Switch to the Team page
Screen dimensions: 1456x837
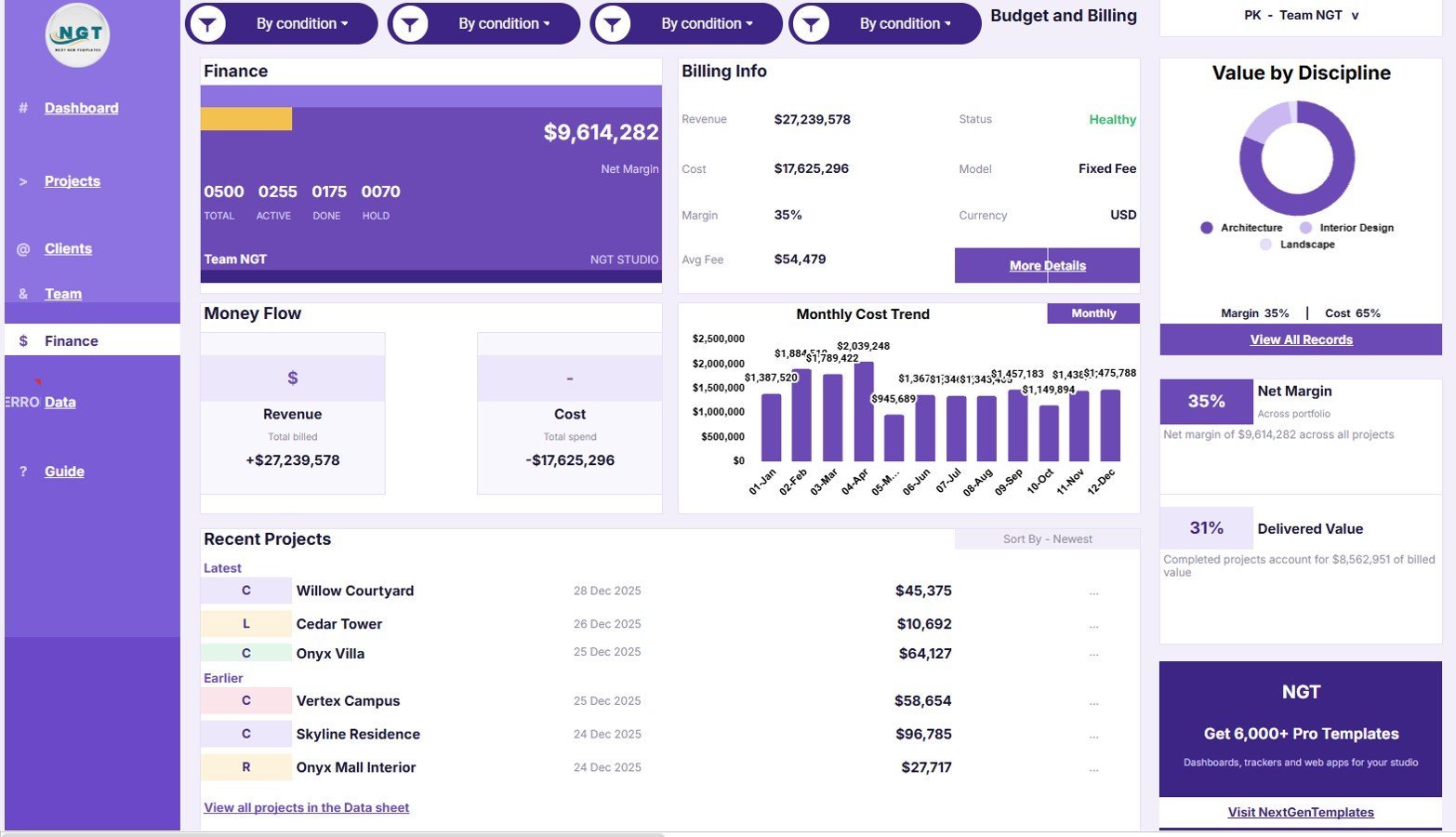(x=63, y=294)
